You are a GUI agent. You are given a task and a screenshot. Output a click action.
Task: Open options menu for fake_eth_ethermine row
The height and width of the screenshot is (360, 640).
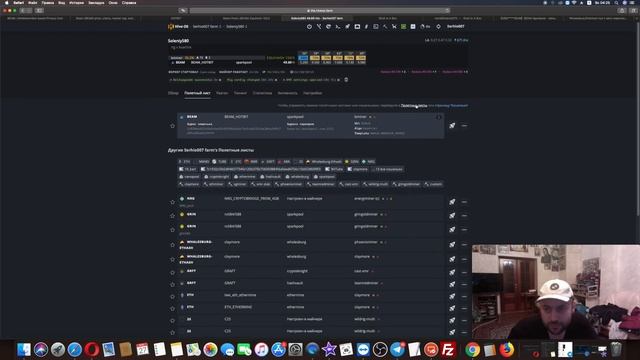click(464, 296)
